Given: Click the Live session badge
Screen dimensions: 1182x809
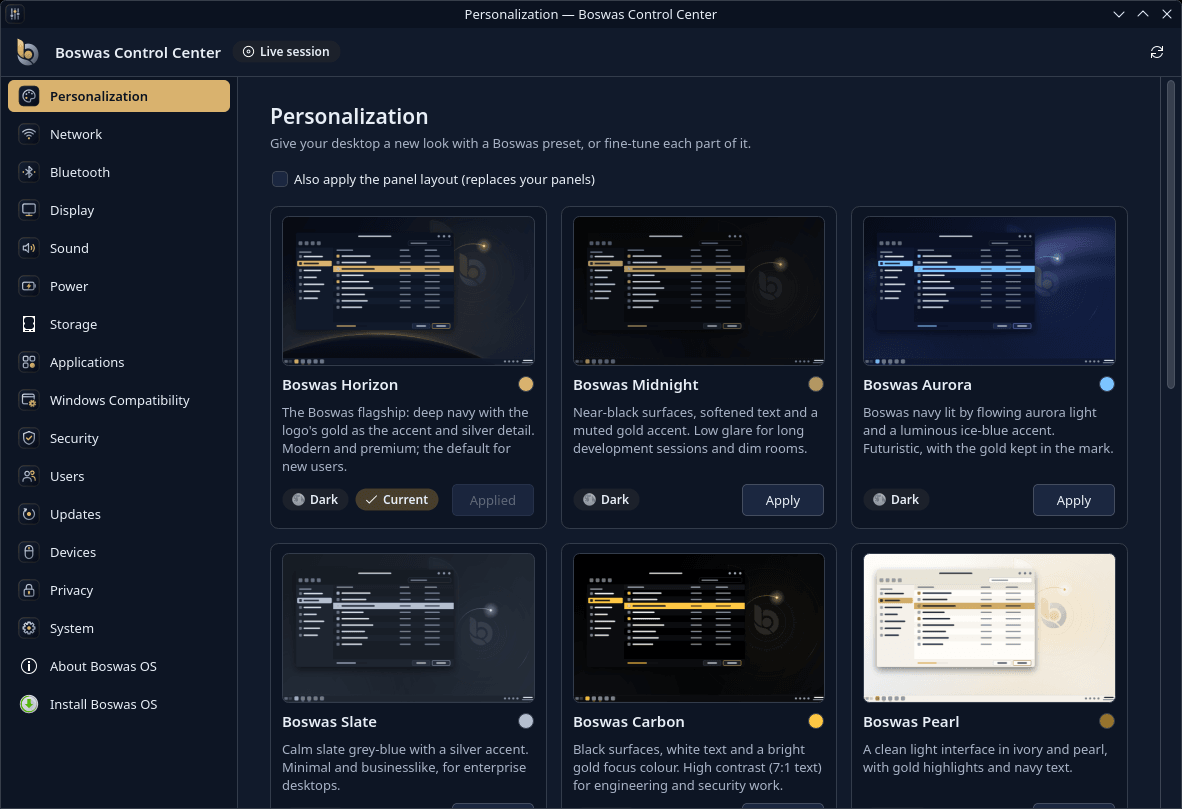Looking at the screenshot, I should [x=286, y=51].
